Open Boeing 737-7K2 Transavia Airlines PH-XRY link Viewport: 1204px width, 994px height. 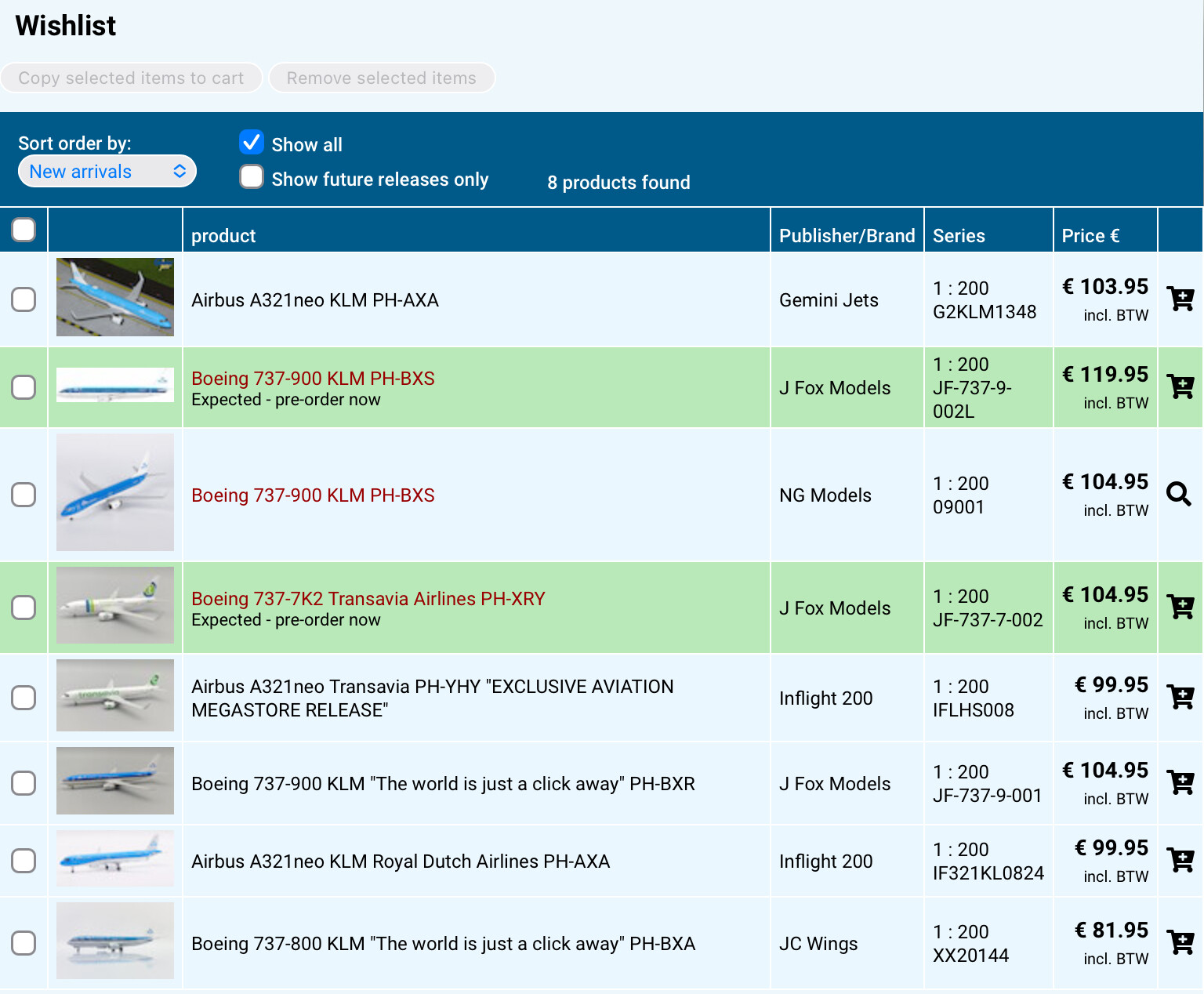point(368,598)
